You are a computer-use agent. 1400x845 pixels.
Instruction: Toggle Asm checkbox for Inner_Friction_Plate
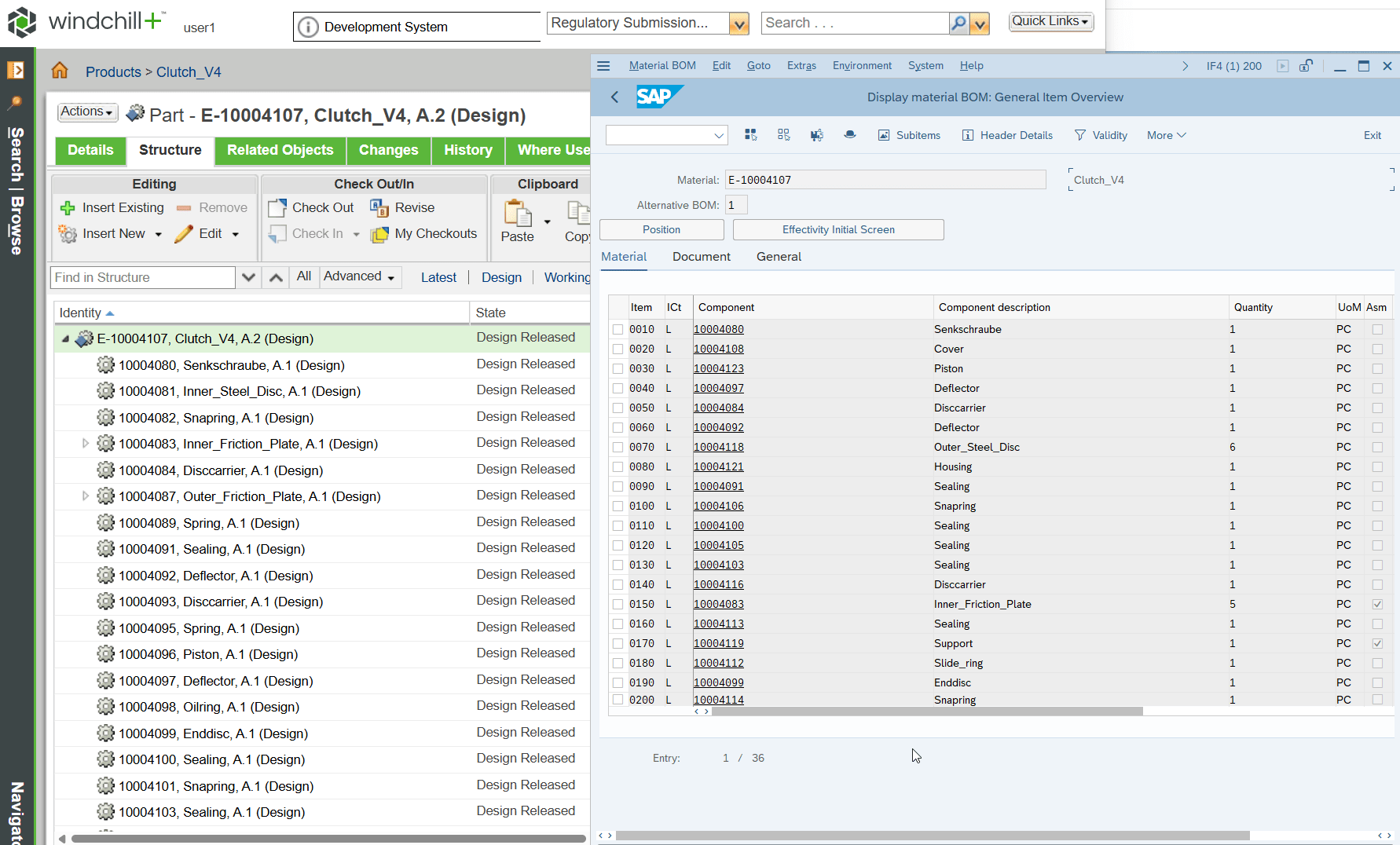1377,605
